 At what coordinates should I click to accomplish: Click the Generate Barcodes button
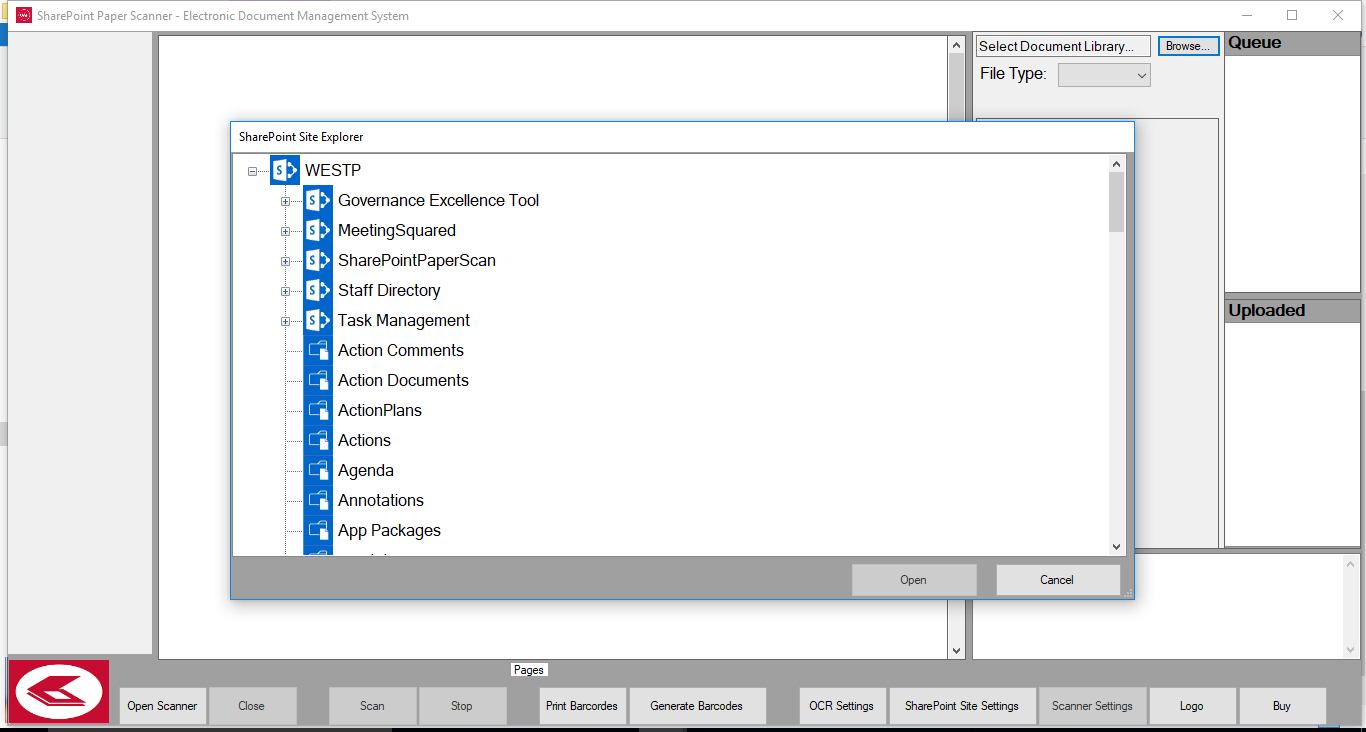pos(697,706)
